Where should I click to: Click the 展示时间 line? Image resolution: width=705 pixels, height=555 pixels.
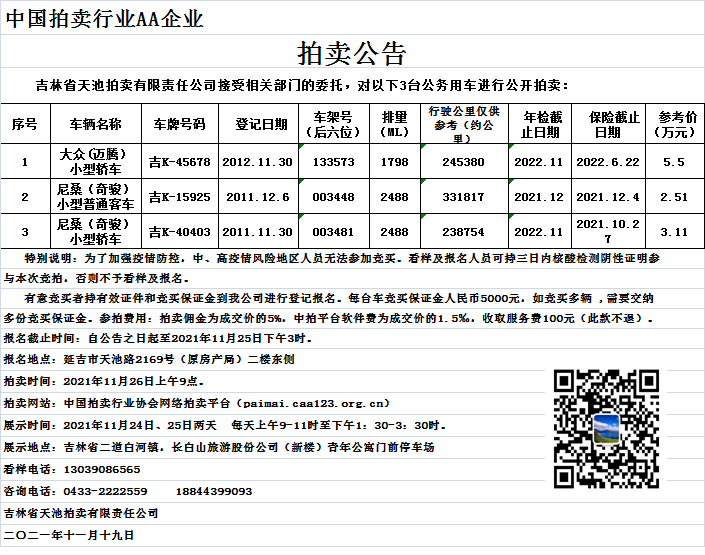[x=225, y=425]
